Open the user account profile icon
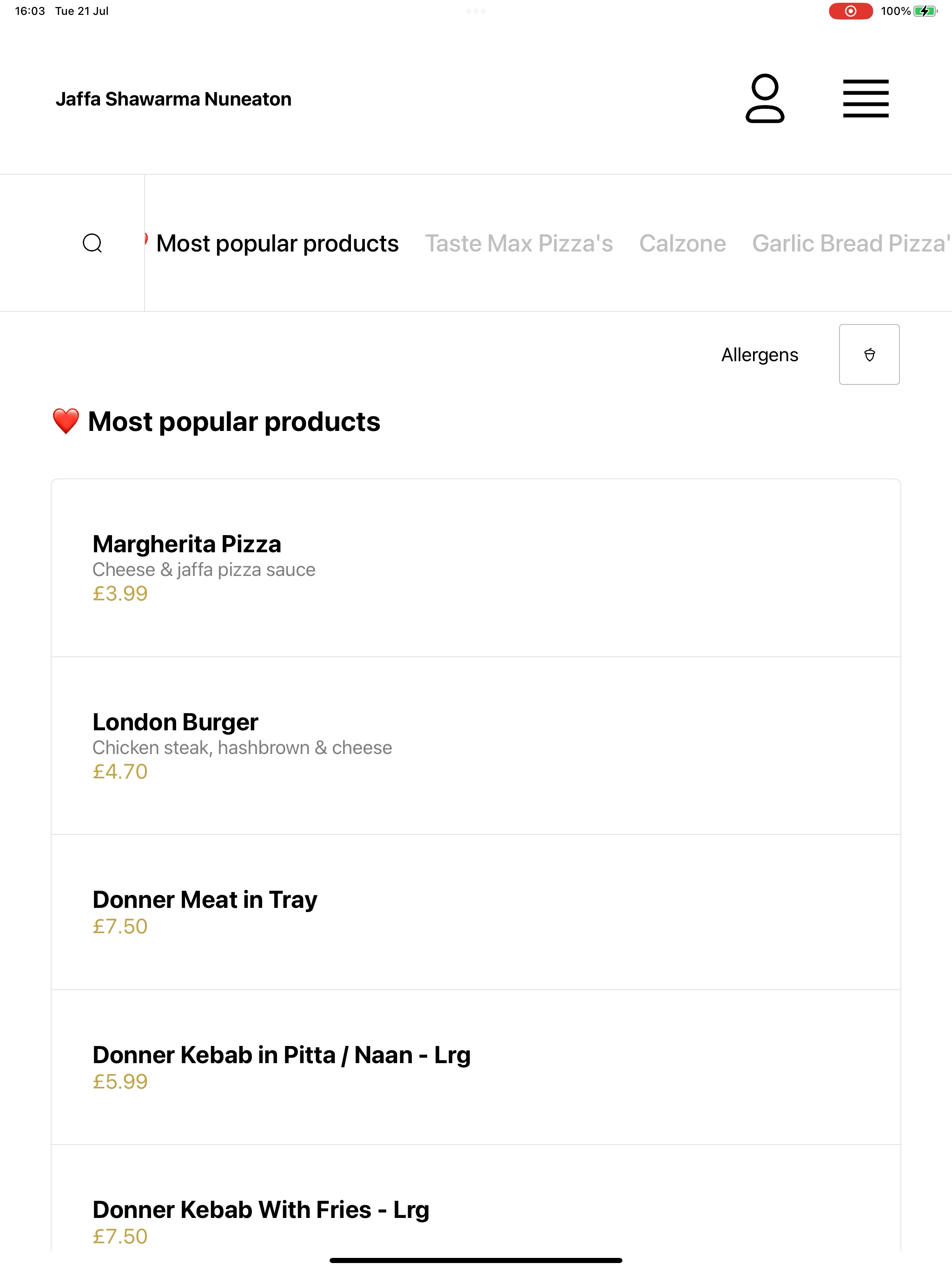 tap(765, 99)
